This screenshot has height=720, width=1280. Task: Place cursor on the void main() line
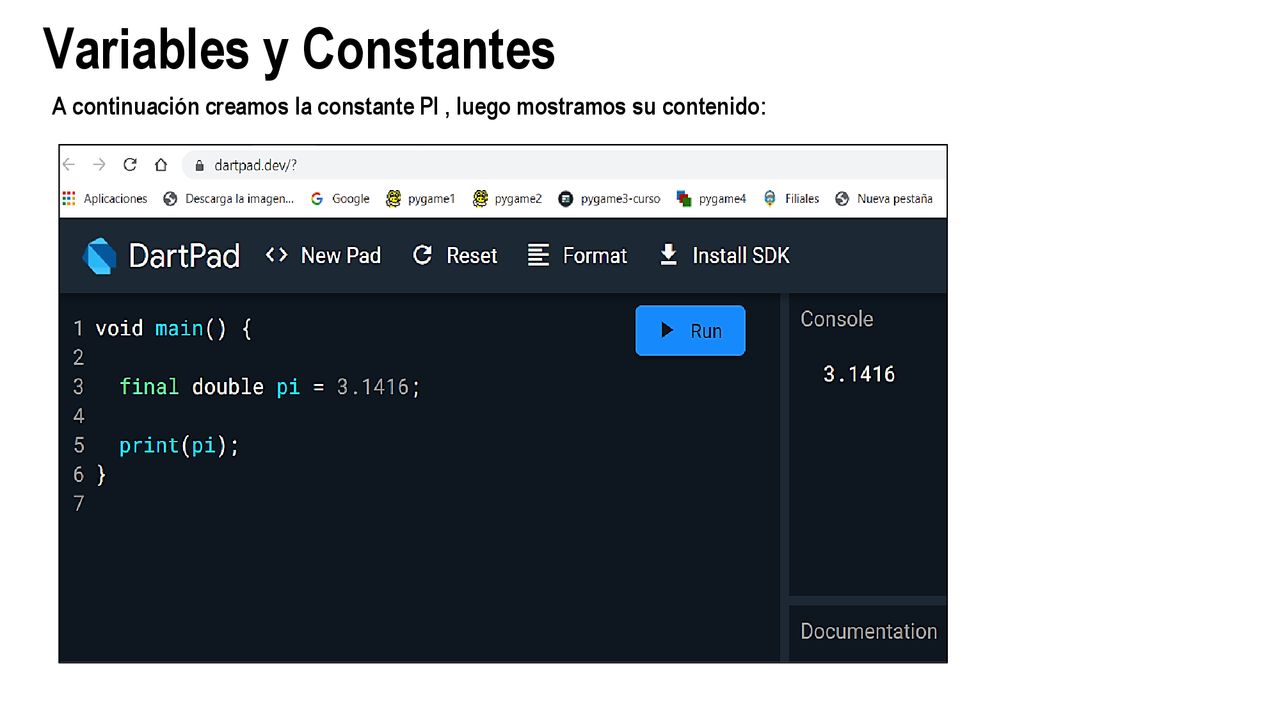tap(173, 328)
